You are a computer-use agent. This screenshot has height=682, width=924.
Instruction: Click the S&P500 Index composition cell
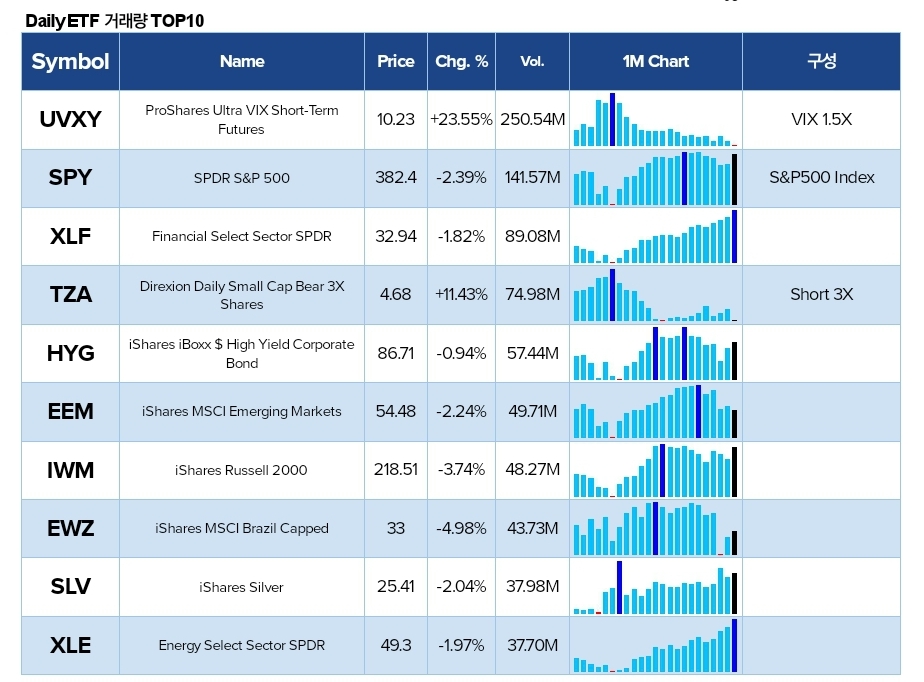[821, 177]
